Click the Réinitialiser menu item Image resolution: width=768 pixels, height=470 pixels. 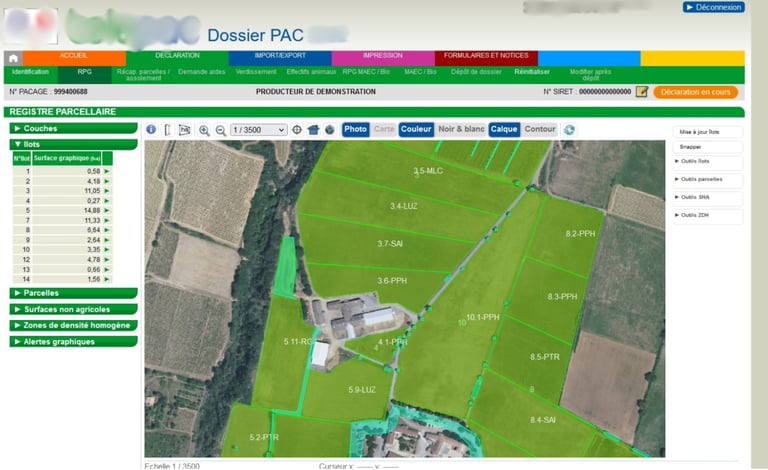click(532, 72)
